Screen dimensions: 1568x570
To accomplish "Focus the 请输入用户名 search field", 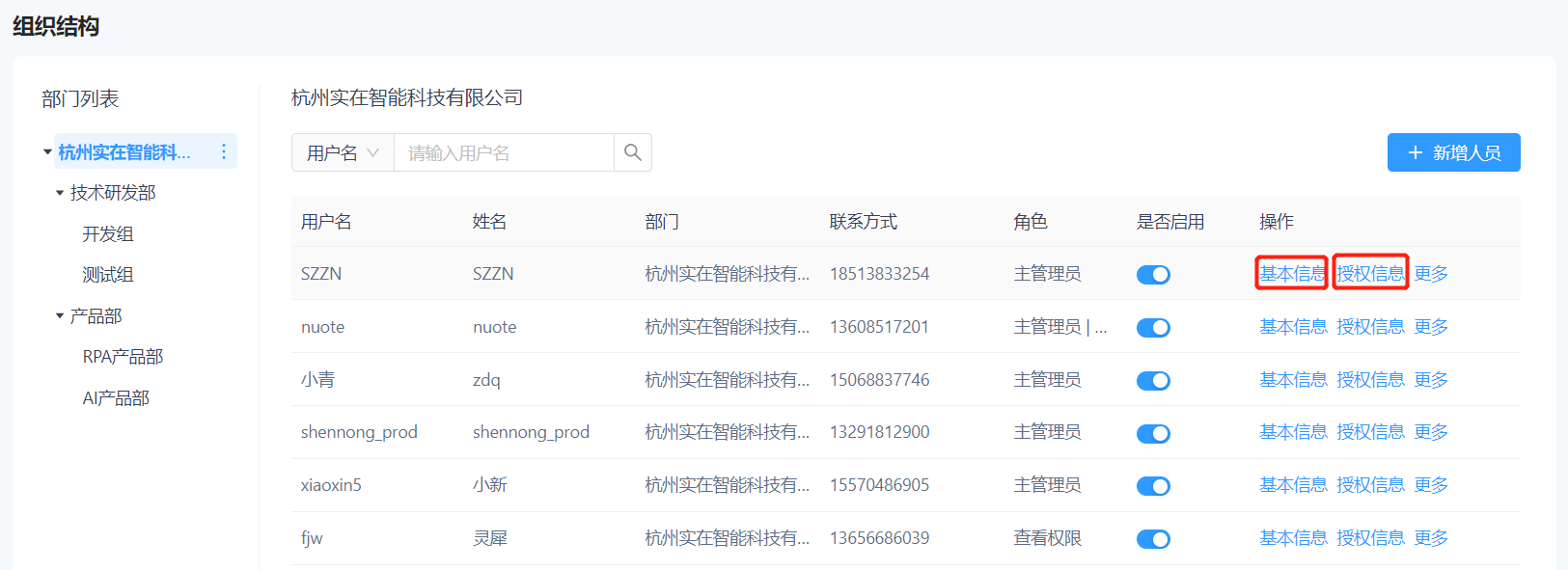I will 504,152.
